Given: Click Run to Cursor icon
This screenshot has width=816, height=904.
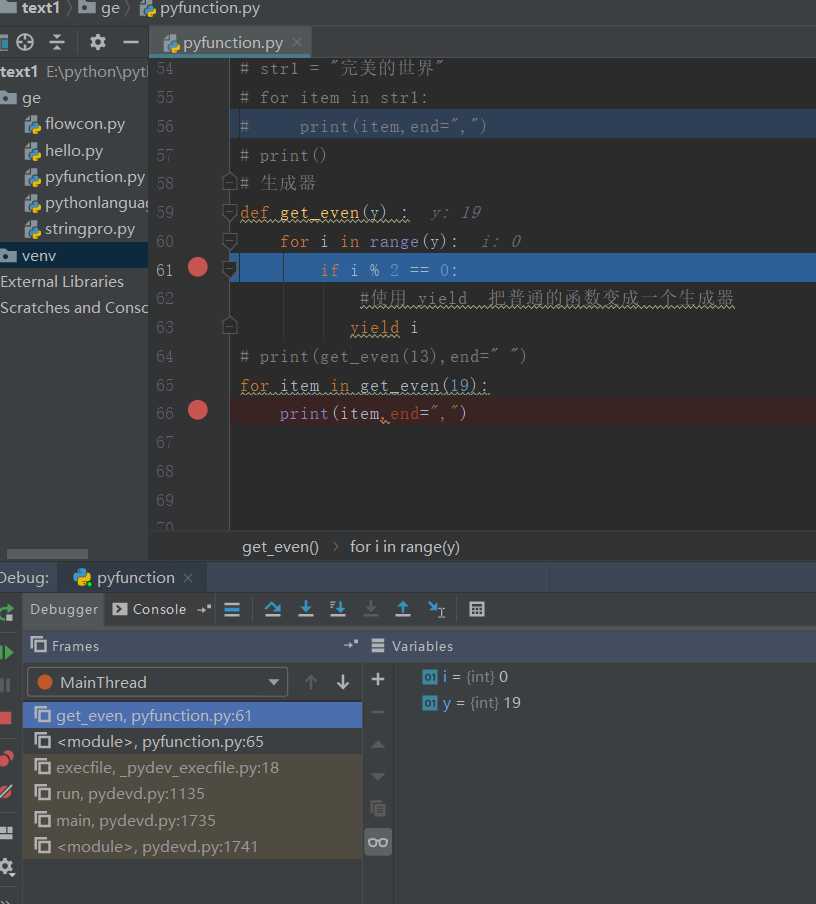Looking at the screenshot, I should [x=437, y=609].
